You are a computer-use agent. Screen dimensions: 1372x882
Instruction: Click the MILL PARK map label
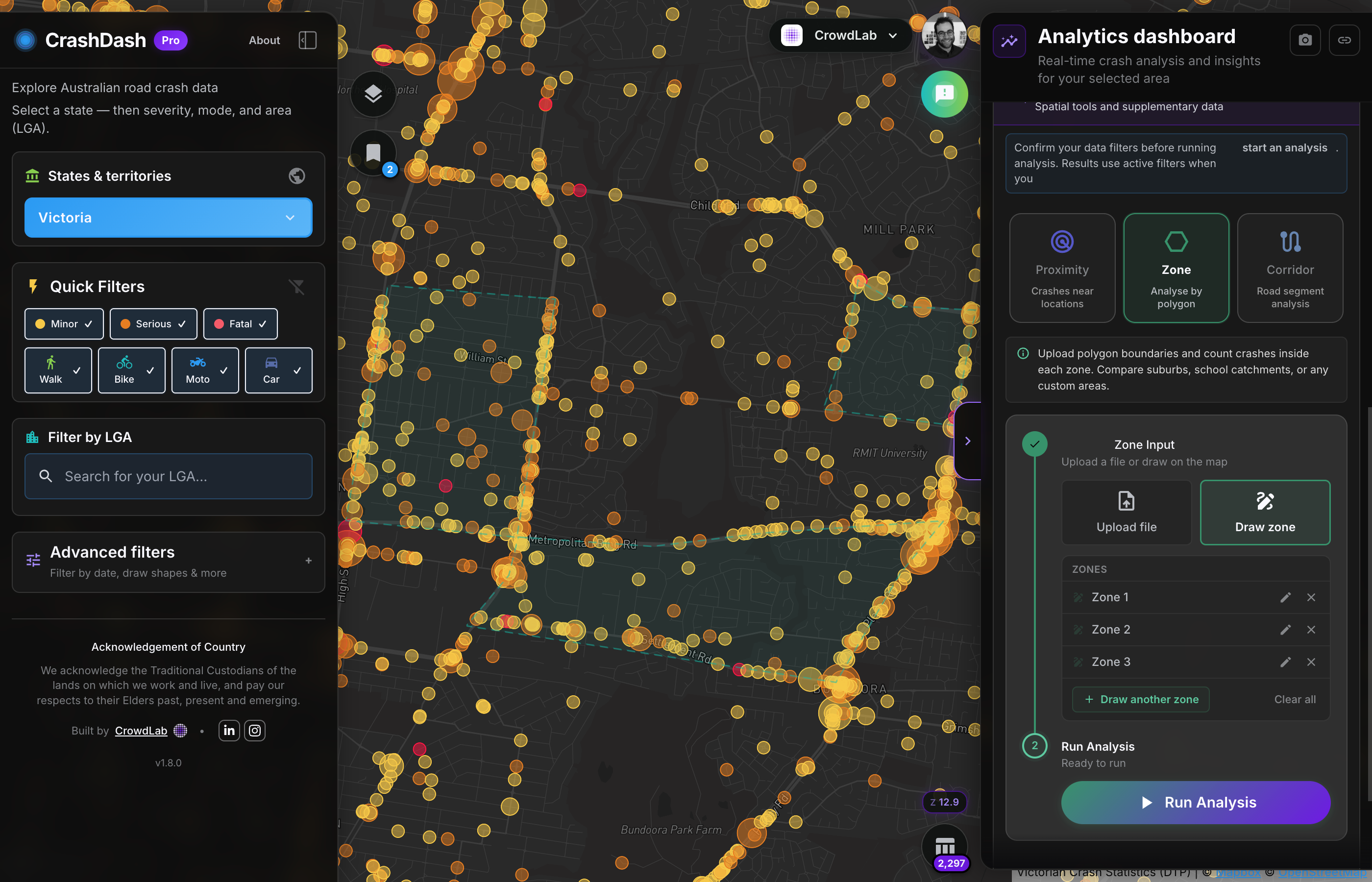899,230
